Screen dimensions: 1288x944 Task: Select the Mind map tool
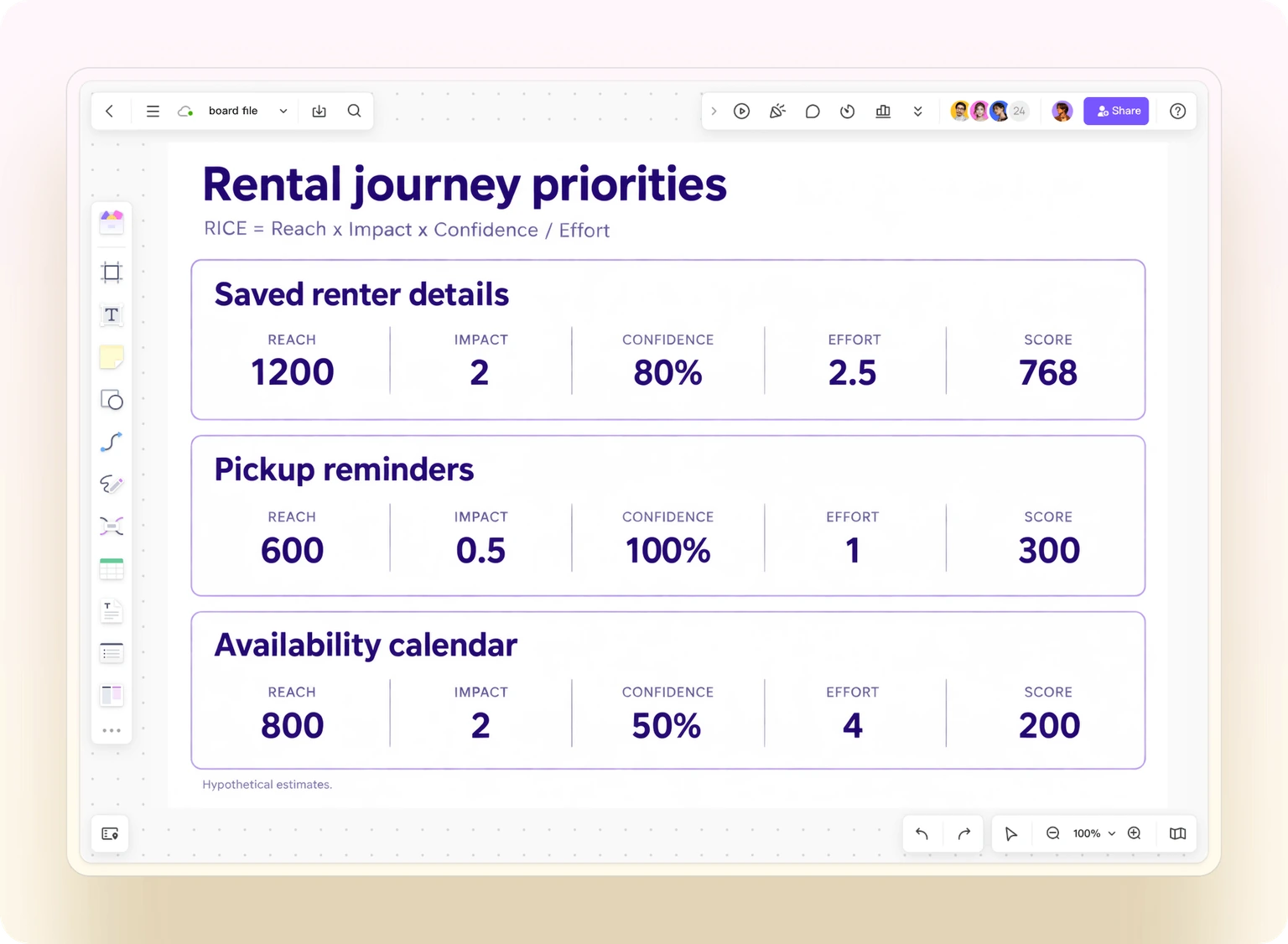pyautogui.click(x=112, y=526)
